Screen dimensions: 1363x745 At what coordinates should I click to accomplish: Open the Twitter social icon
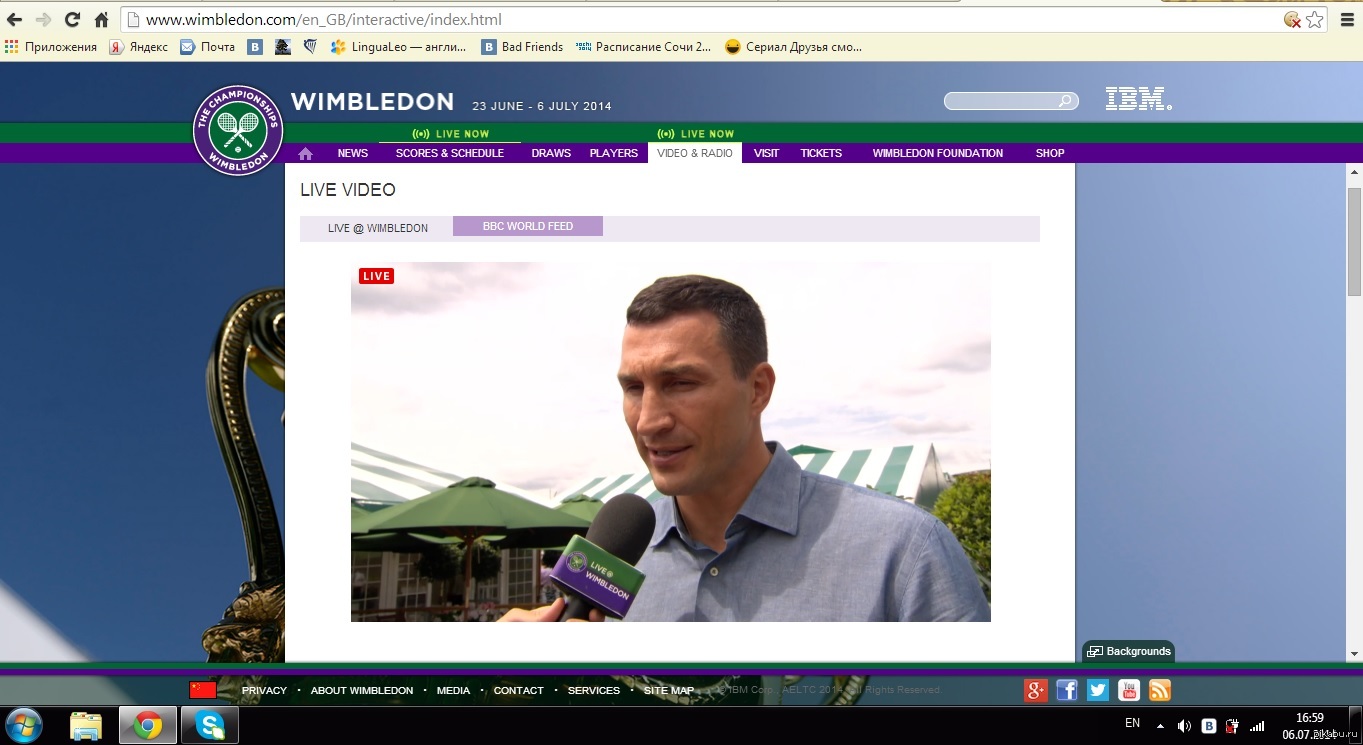click(1098, 690)
